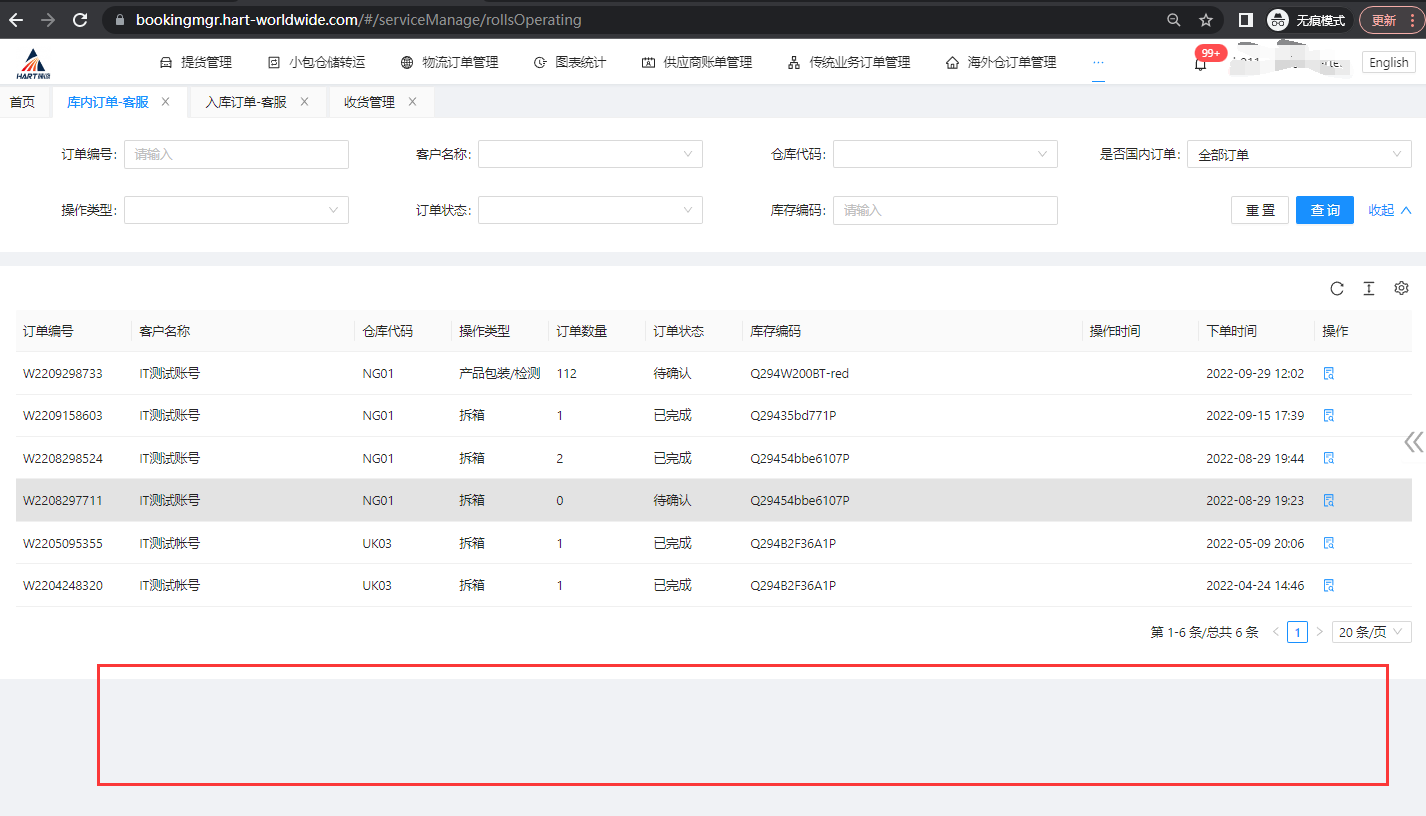The height and width of the screenshot is (816, 1426).
Task: Reload the page in browser
Action: 81,20
